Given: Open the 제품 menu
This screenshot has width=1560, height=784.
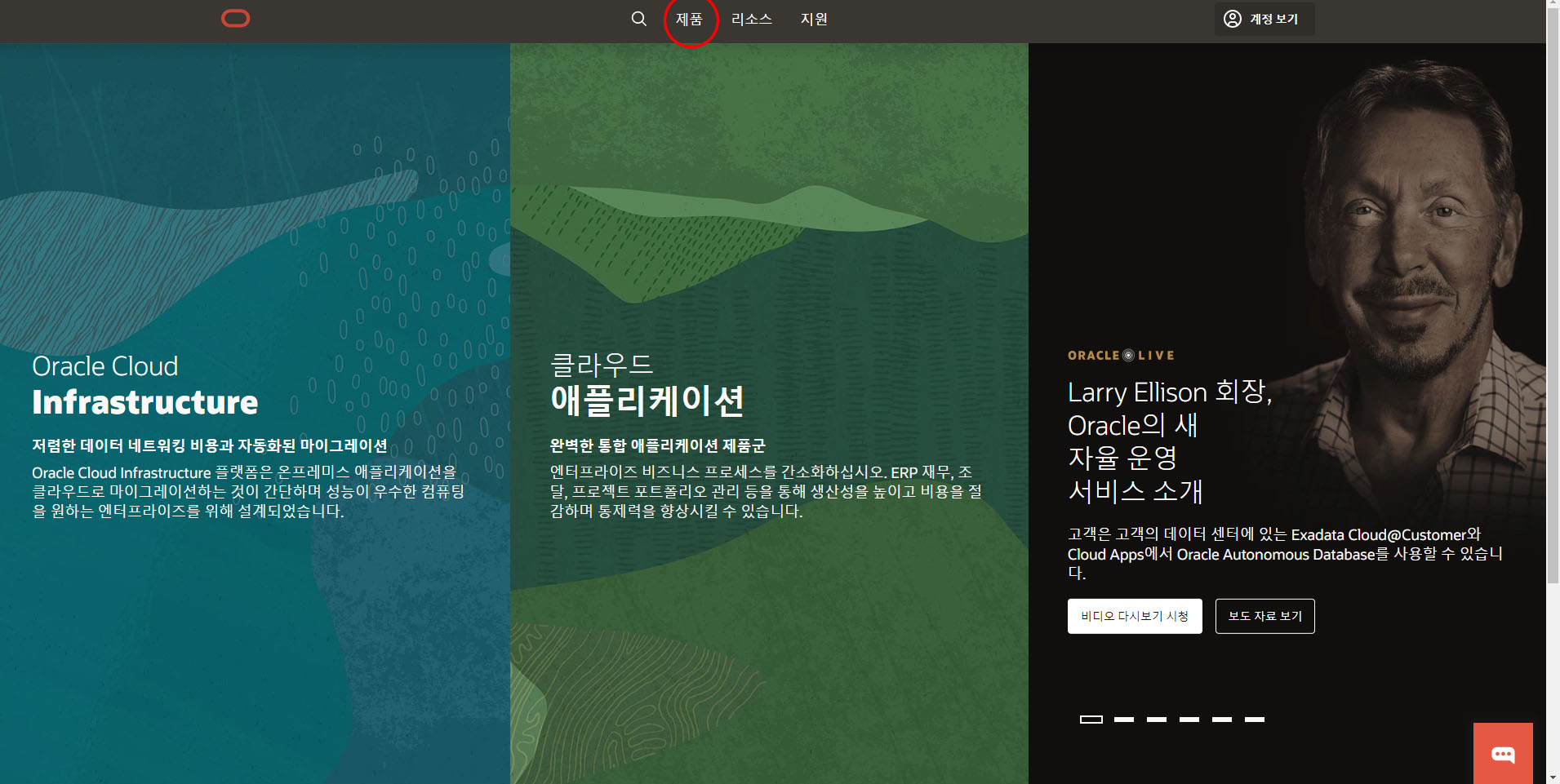Looking at the screenshot, I should pos(689,19).
